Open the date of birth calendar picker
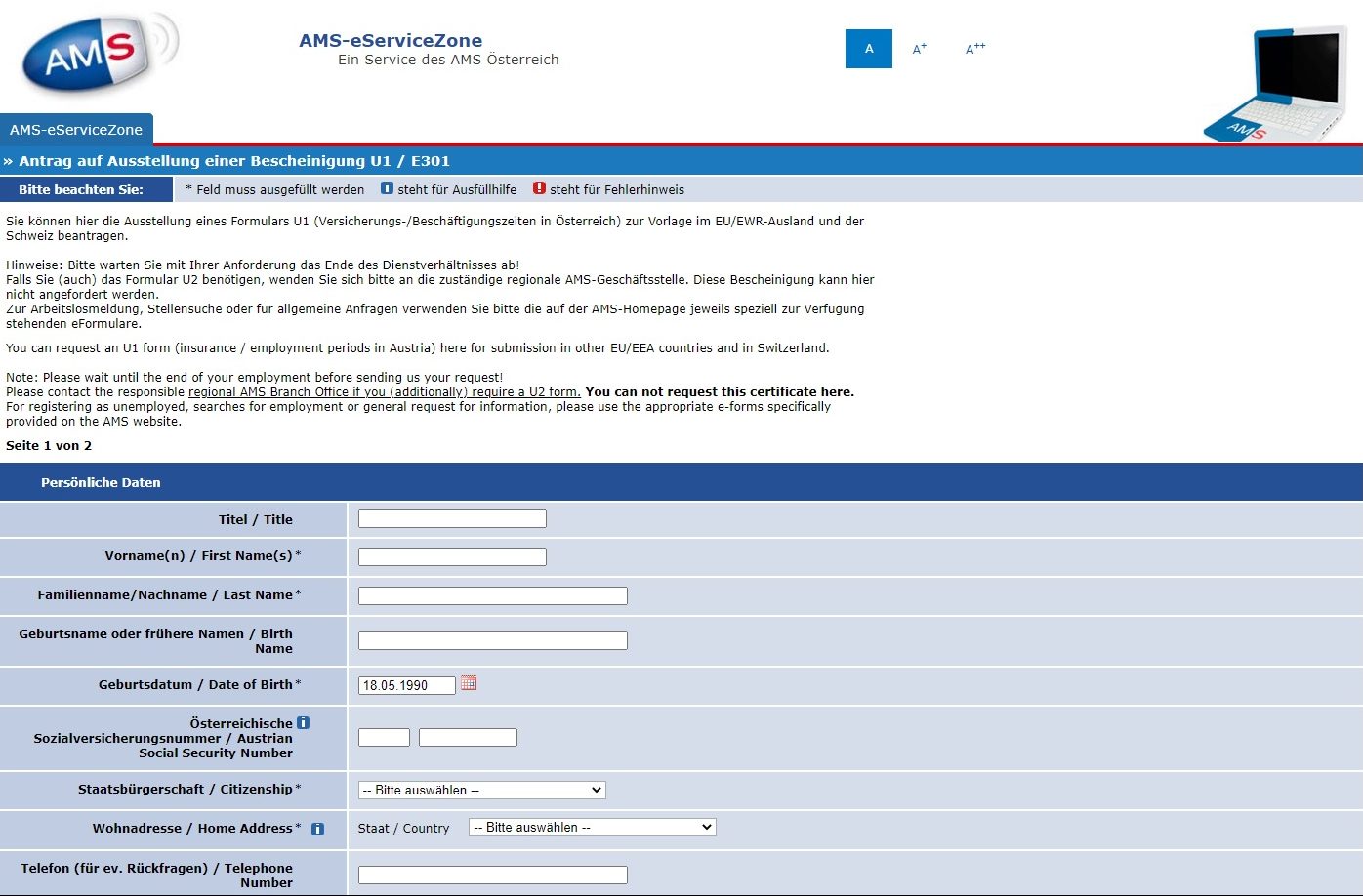Viewport: 1363px width, 896px height. click(469, 683)
